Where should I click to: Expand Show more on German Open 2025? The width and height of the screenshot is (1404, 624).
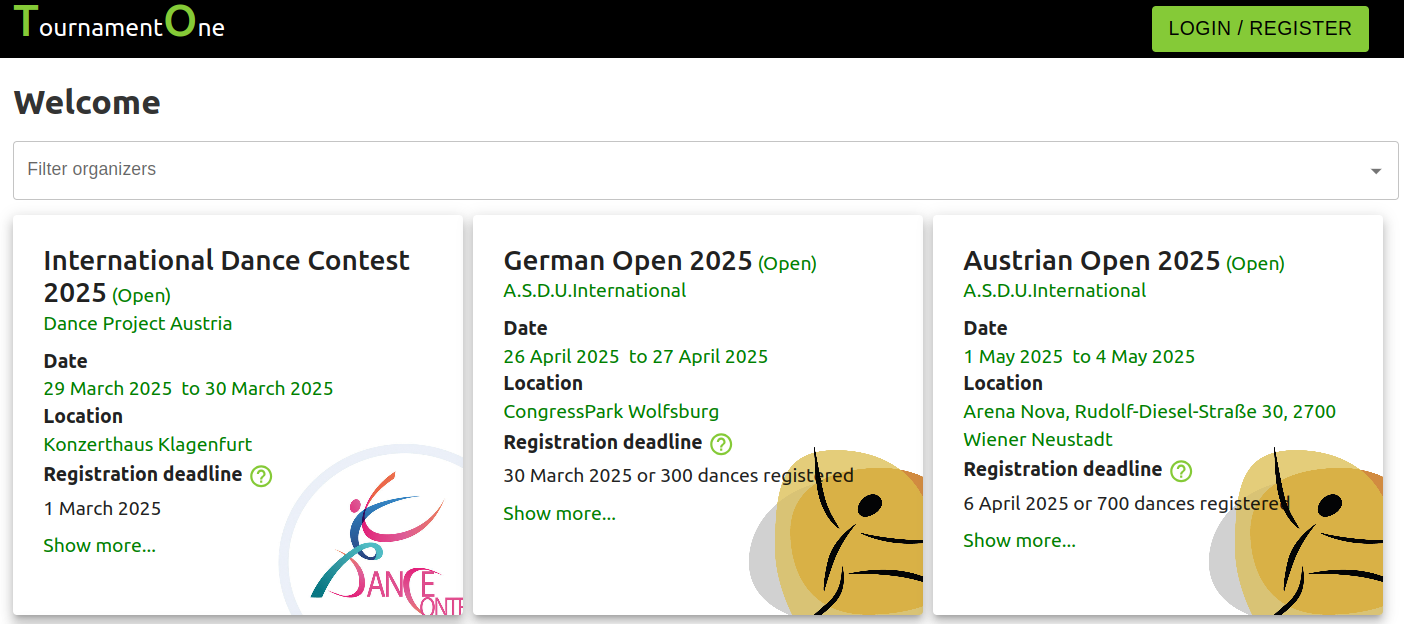point(559,514)
